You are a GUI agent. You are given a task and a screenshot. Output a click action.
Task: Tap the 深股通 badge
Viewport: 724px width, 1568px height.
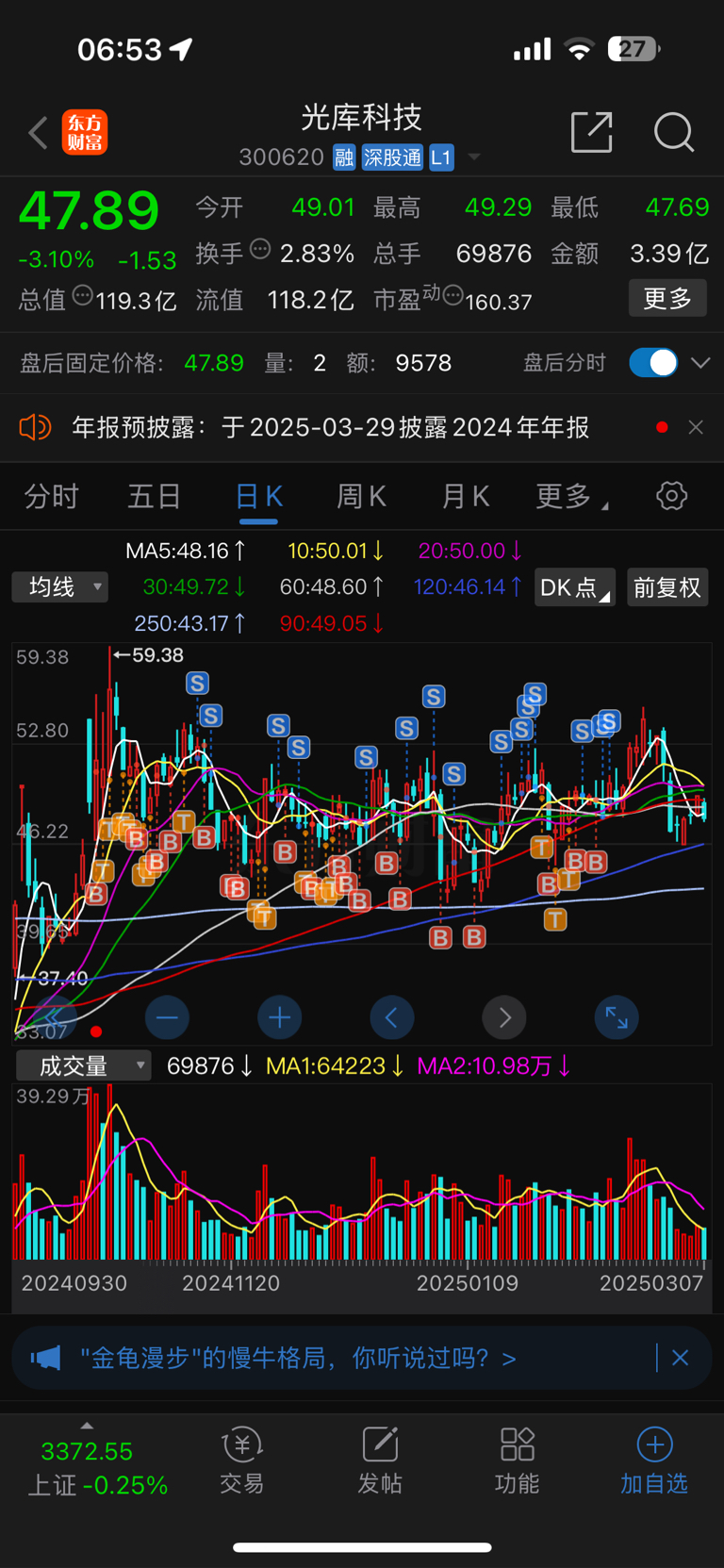click(392, 157)
